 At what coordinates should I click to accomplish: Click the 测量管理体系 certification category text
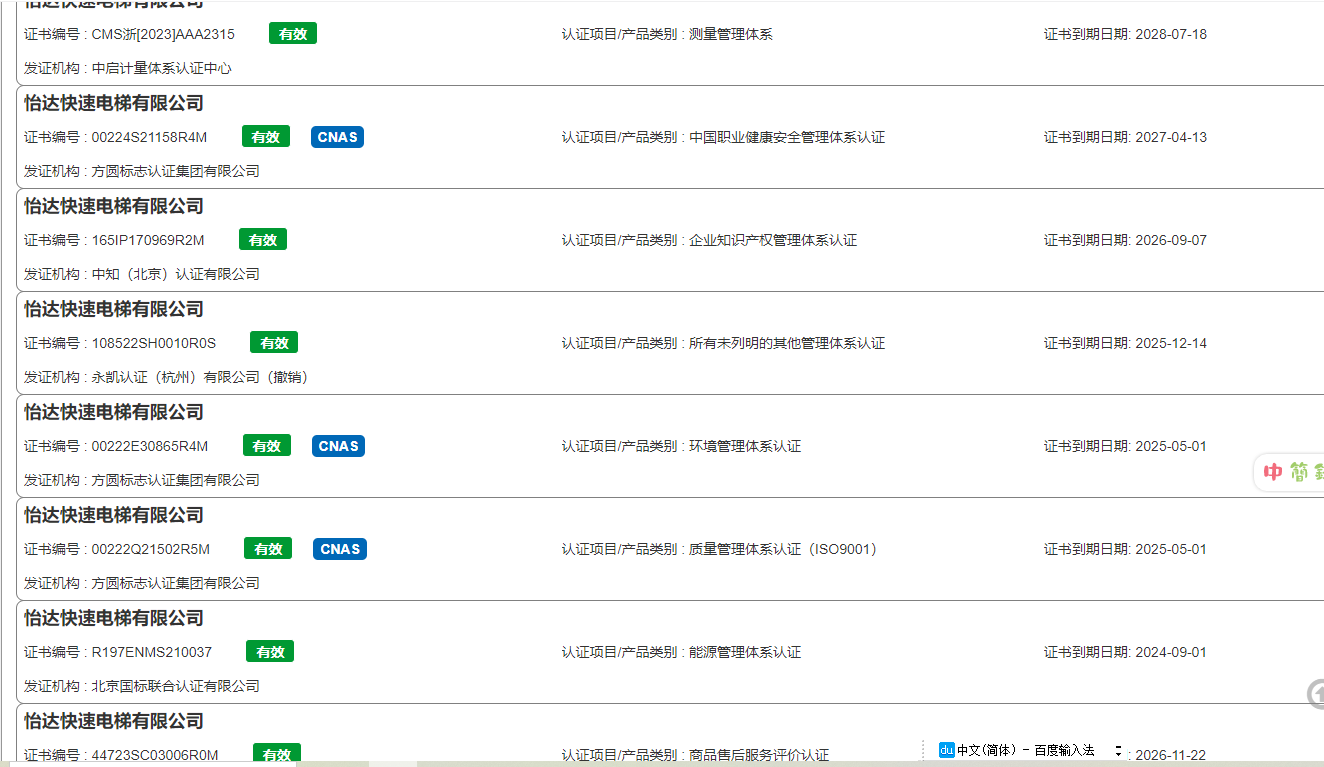[x=731, y=34]
